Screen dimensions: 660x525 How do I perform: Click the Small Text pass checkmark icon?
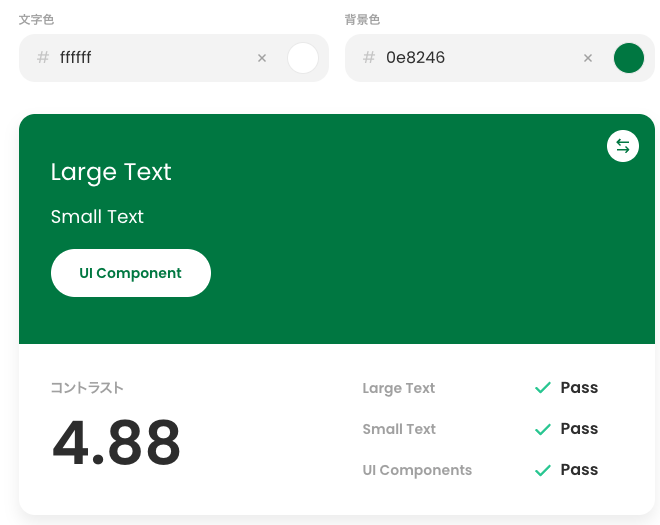[543, 429]
